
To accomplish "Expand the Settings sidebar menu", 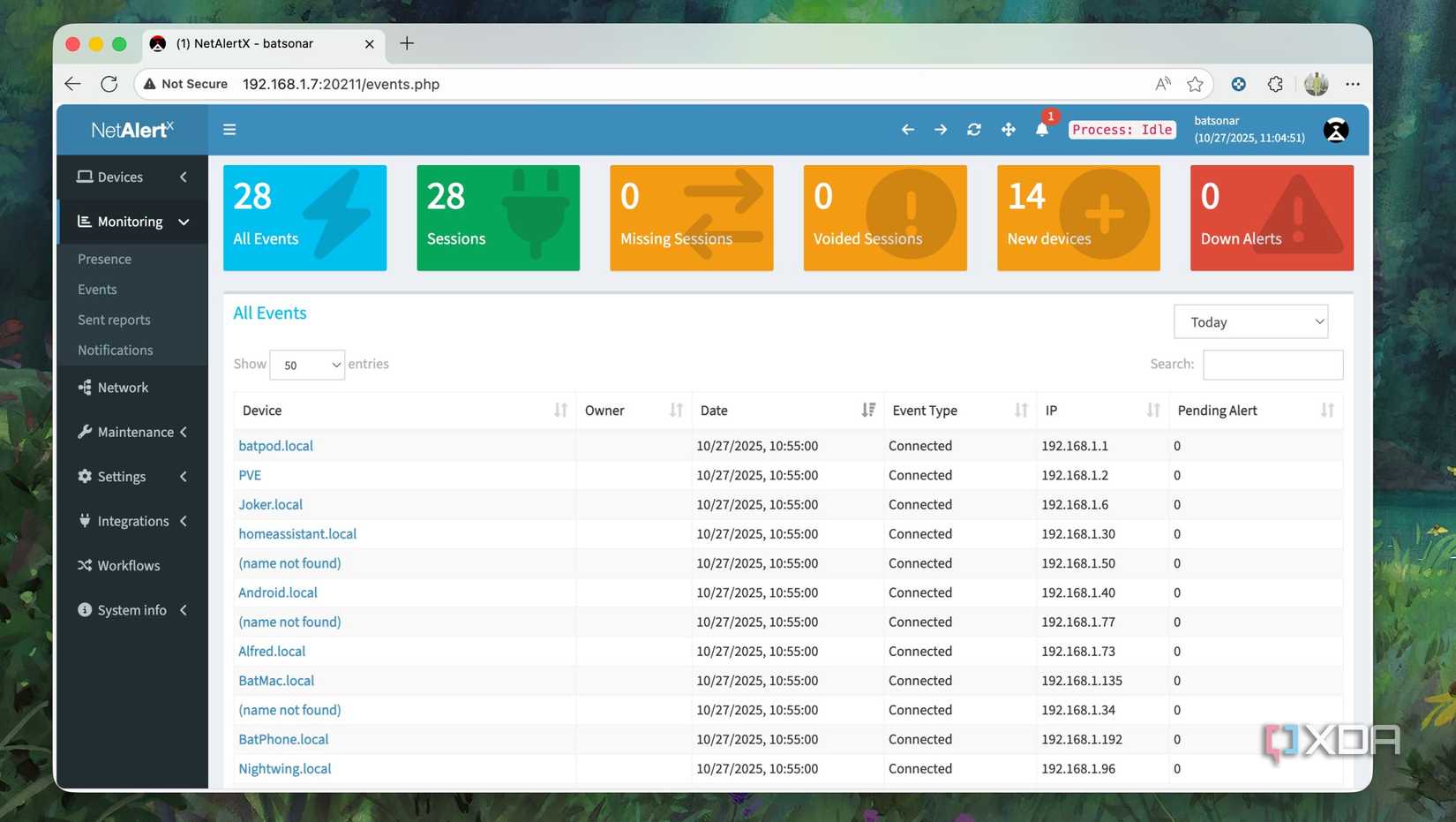I will tap(132, 477).
